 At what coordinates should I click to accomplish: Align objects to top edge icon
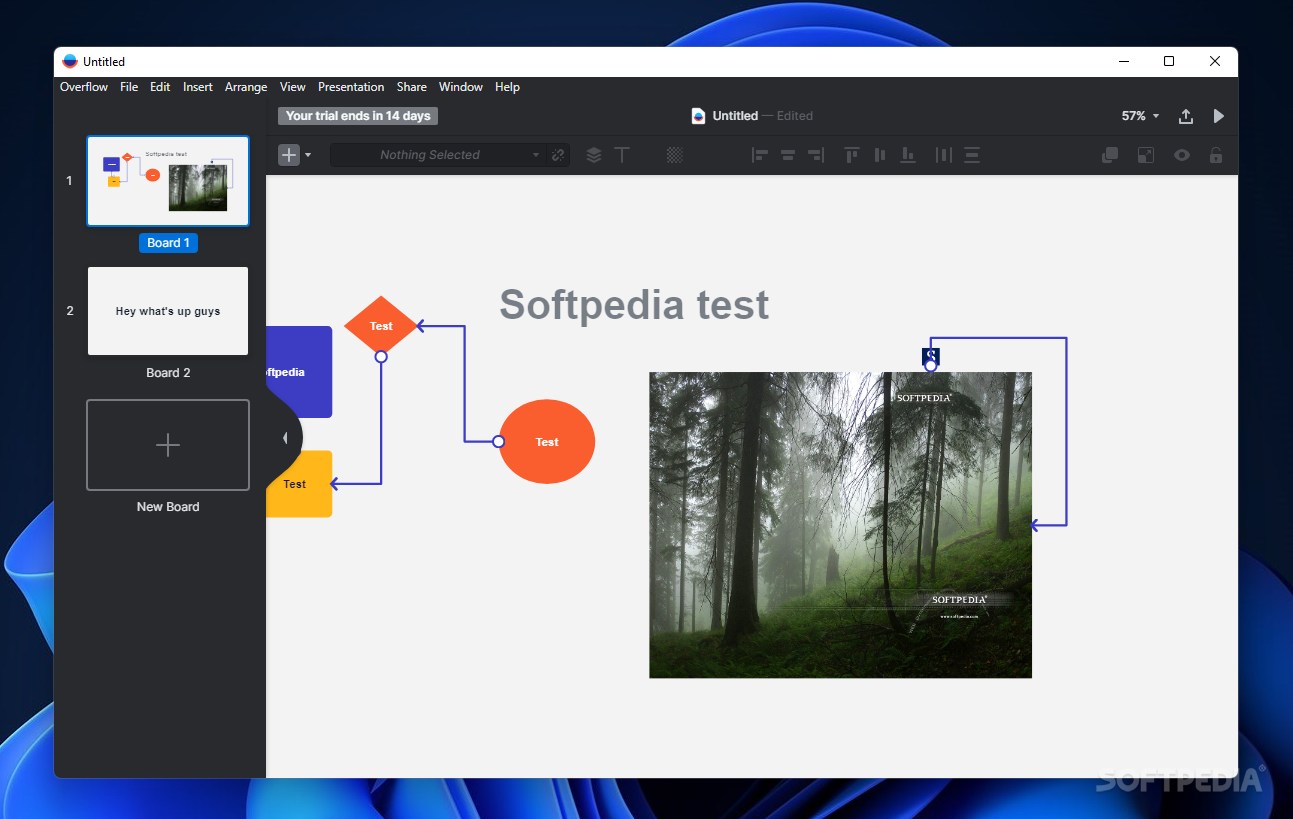coord(852,155)
